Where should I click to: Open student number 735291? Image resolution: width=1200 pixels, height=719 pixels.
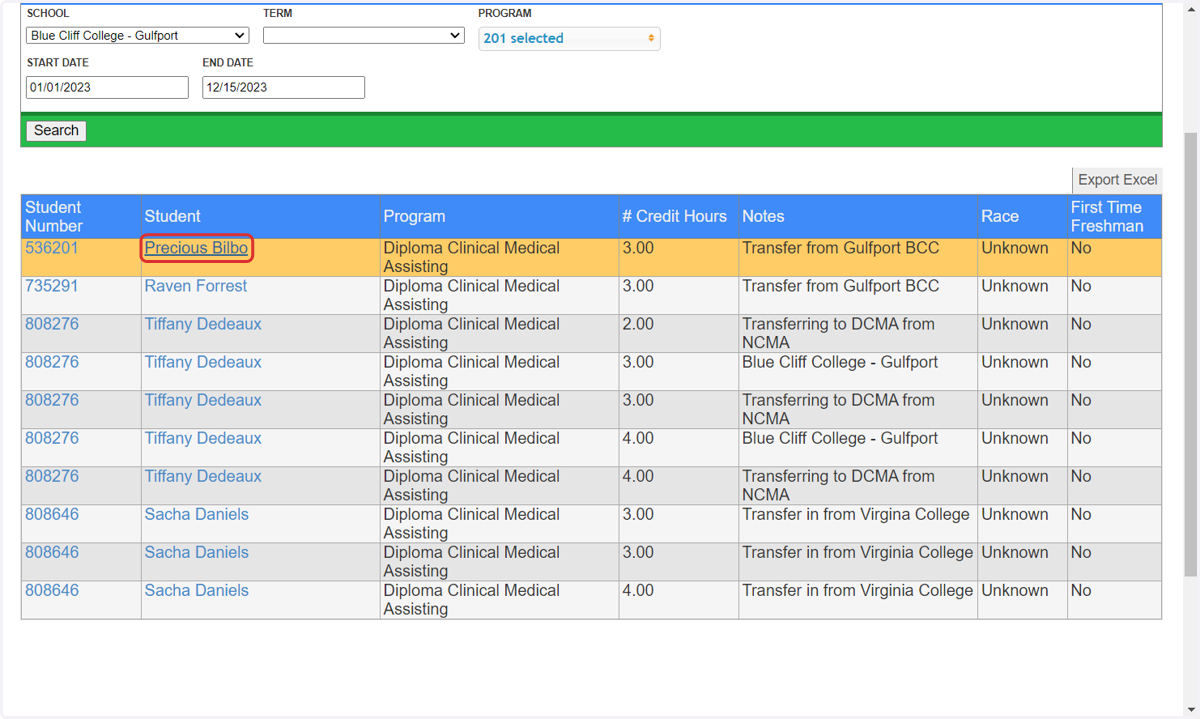[x=51, y=286]
